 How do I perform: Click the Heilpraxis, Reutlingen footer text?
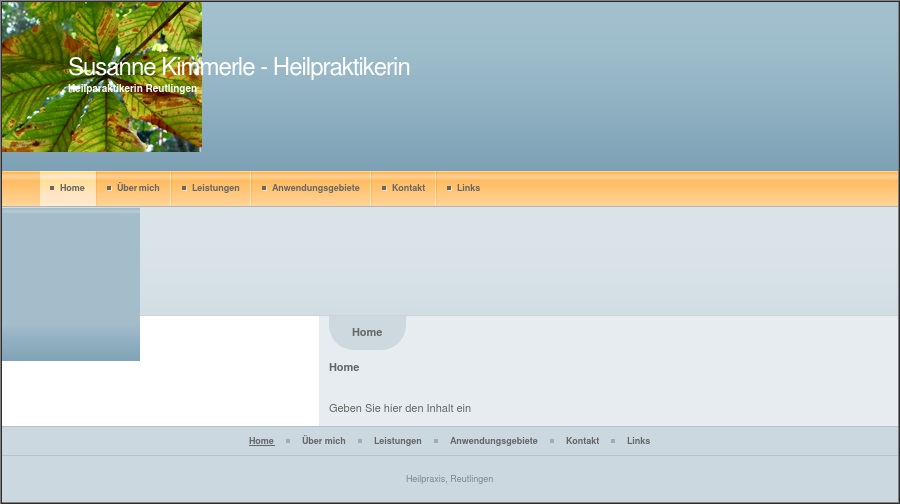point(449,479)
